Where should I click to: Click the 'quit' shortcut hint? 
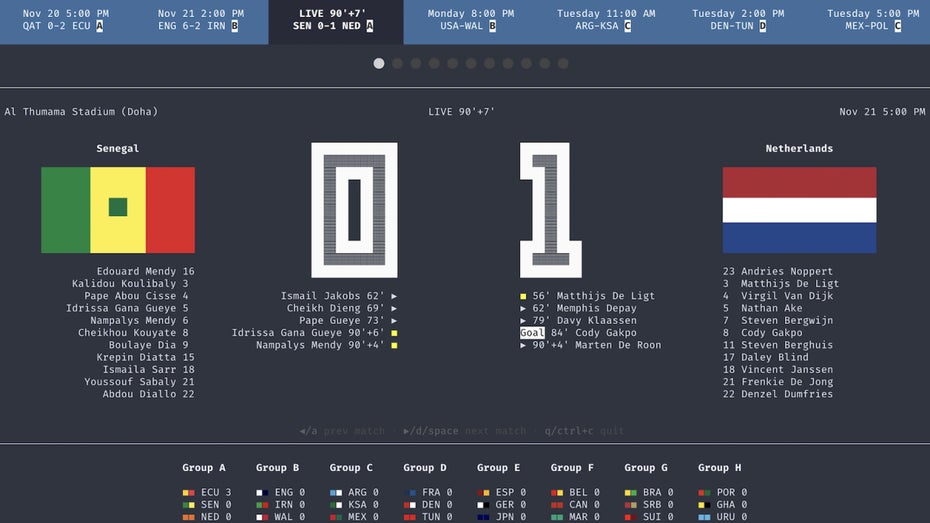pos(612,431)
